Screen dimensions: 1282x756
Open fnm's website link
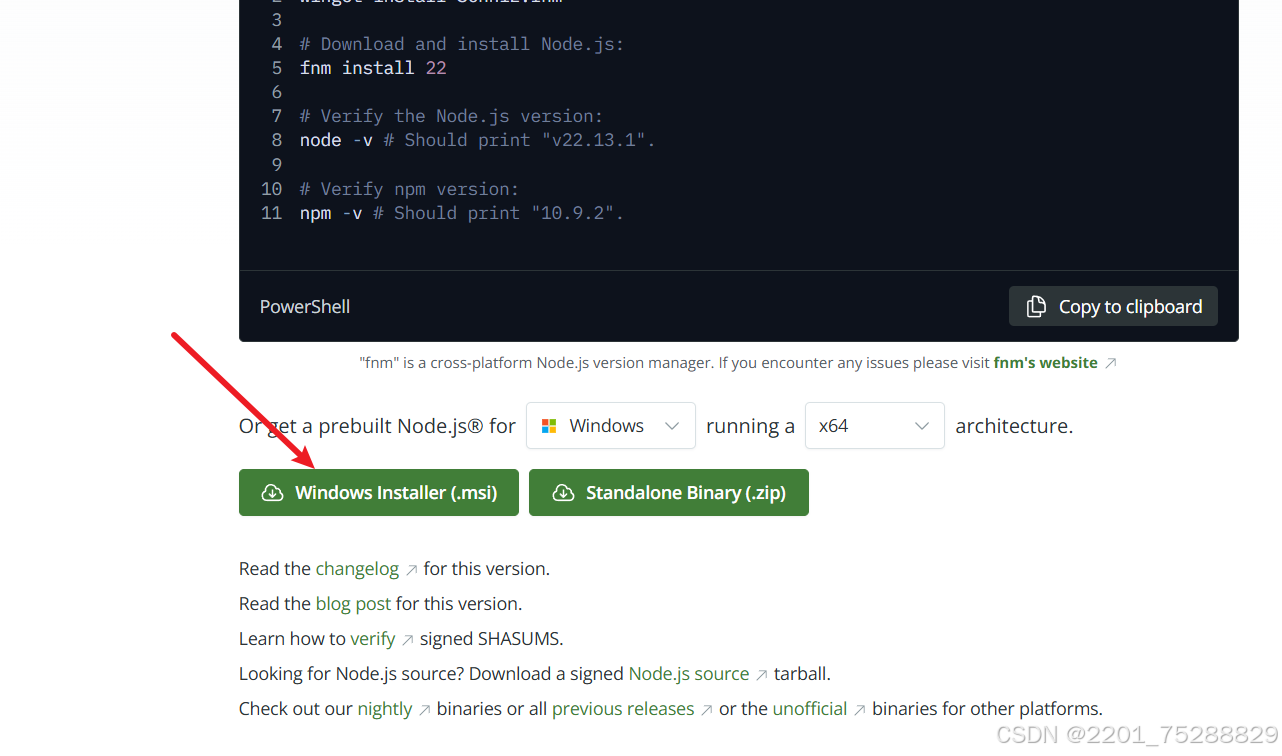click(1045, 363)
